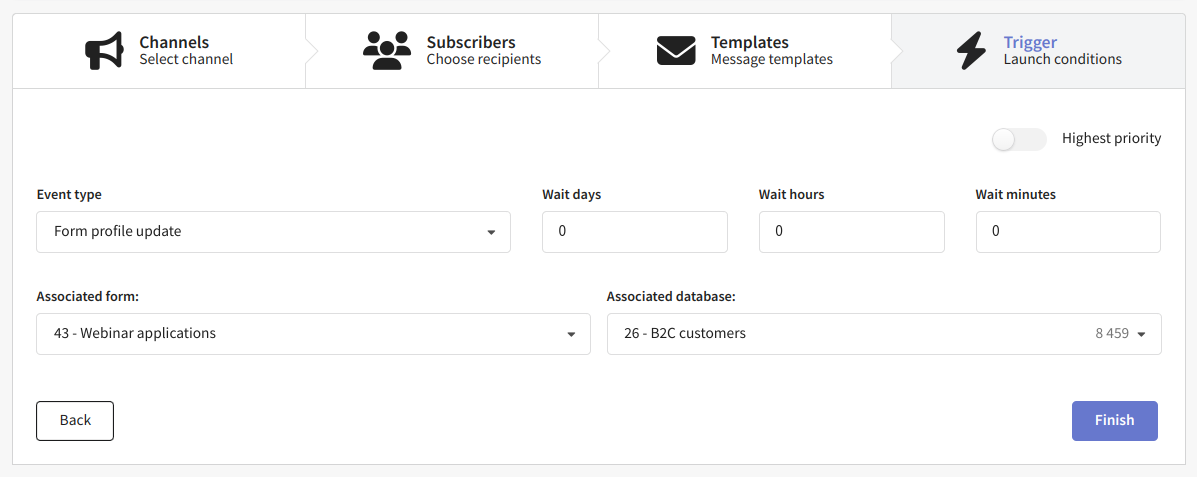Click the Trigger lightning bolt icon
Screen dimensions: 1197x477
coord(971,50)
